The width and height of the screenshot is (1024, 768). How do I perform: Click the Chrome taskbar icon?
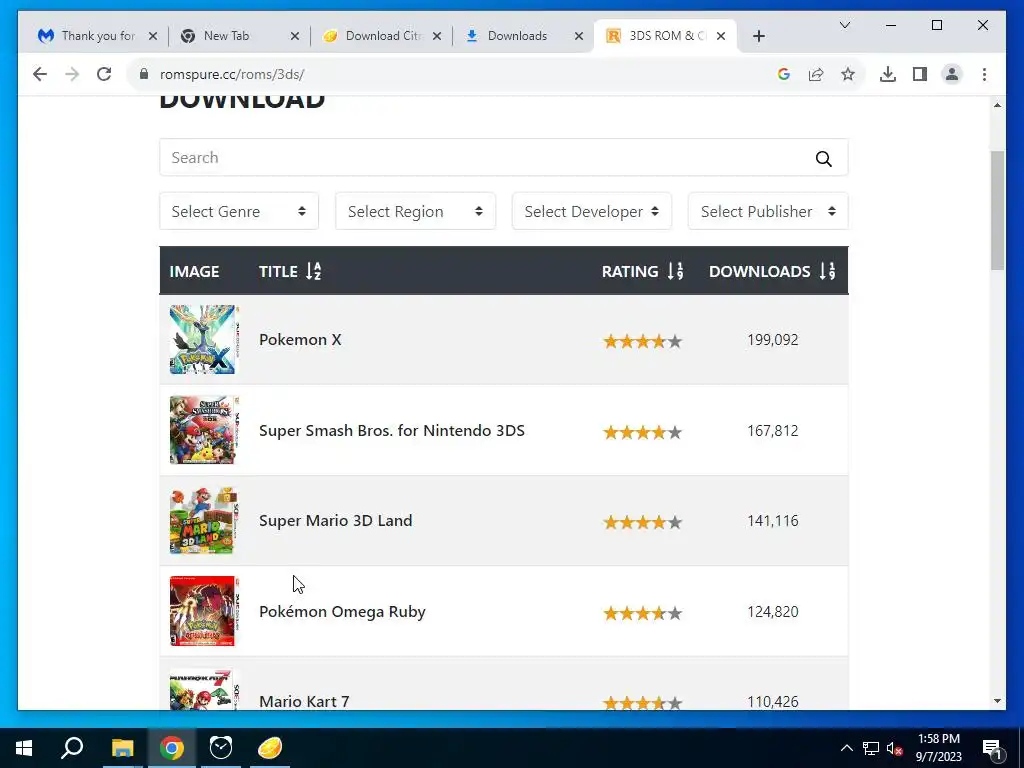point(172,748)
